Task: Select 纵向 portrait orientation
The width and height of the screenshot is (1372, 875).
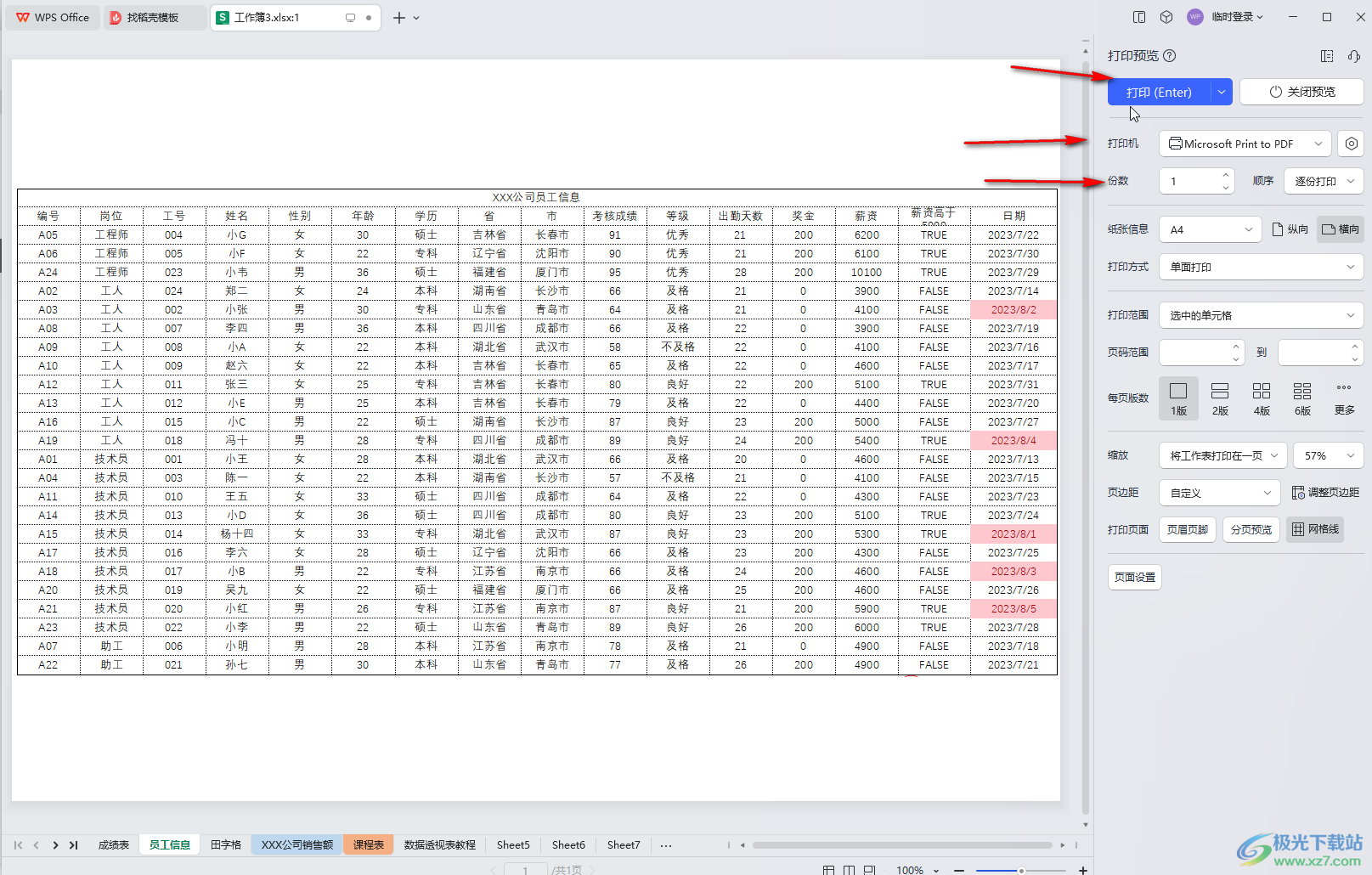Action: (1290, 229)
